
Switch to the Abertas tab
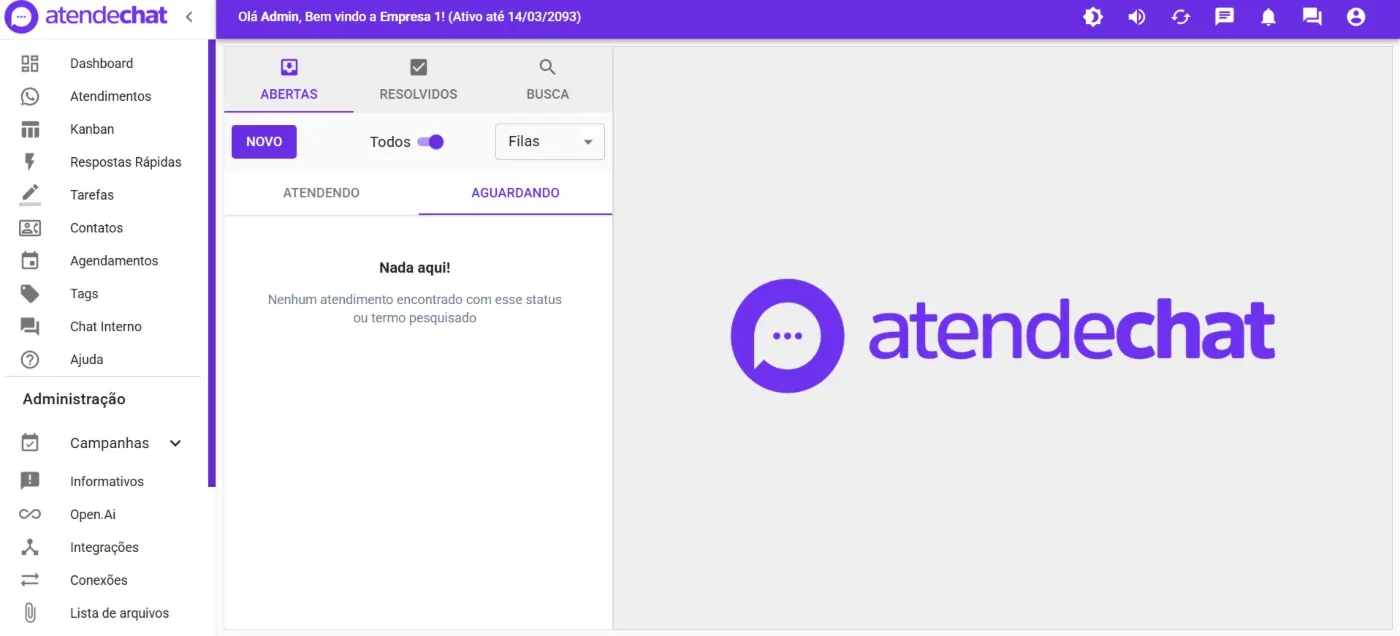[x=289, y=80]
